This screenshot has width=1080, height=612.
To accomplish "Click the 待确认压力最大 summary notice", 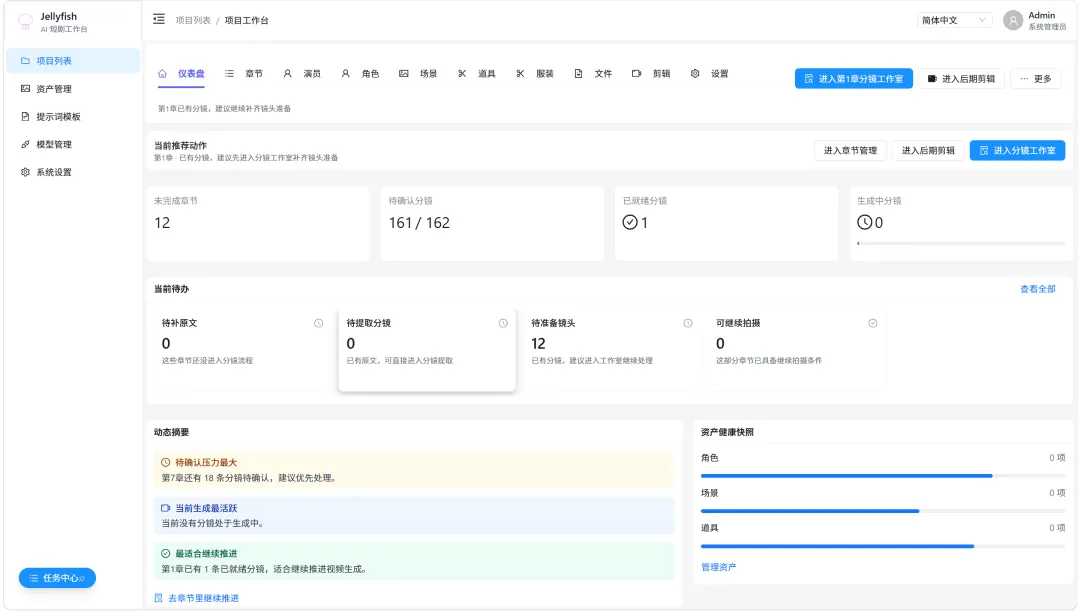I will point(414,470).
